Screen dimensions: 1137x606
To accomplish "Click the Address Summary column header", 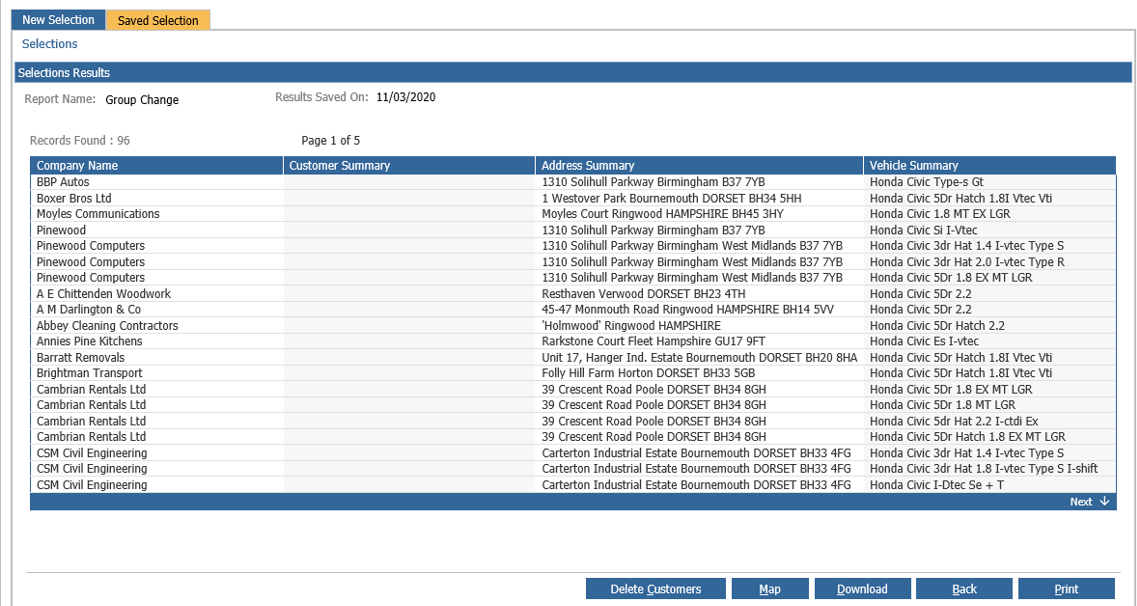I will pos(699,165).
